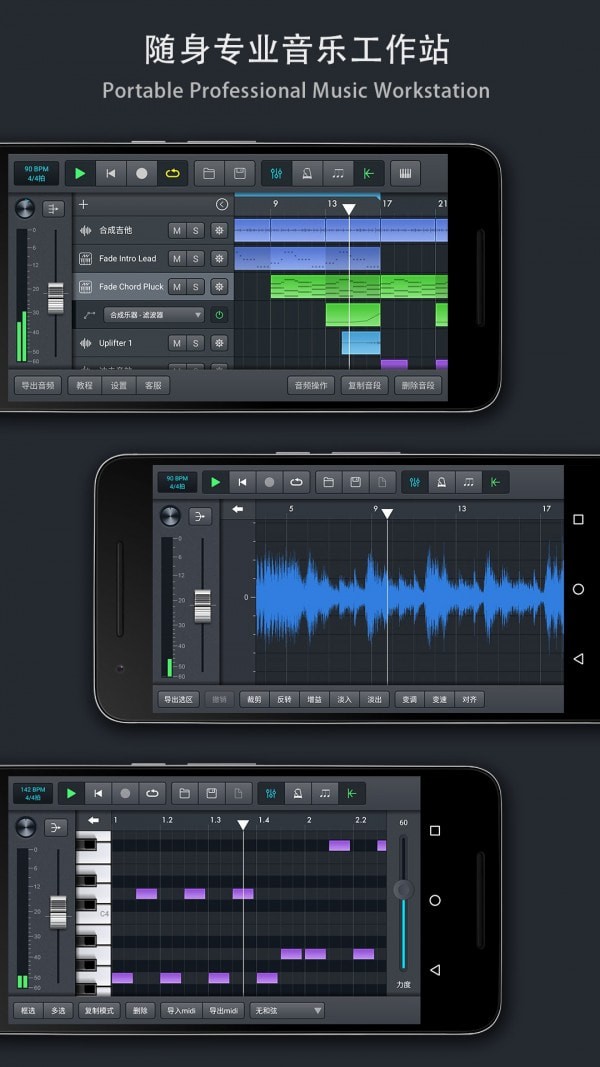Solo the Fade Intro Lead track
The width and height of the screenshot is (600, 1067).
pyautogui.click(x=195, y=259)
